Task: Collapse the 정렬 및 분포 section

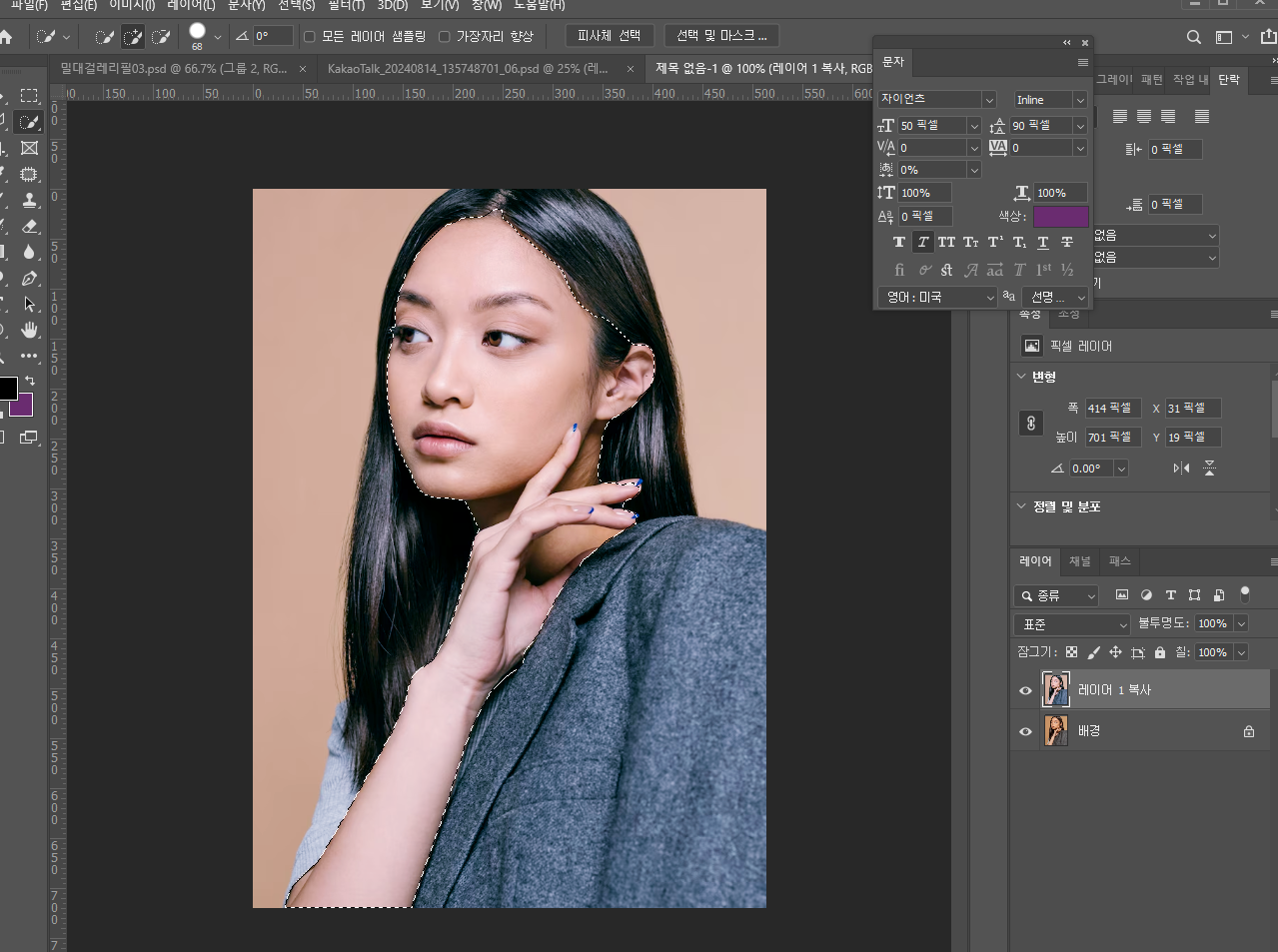Action: coord(1021,506)
